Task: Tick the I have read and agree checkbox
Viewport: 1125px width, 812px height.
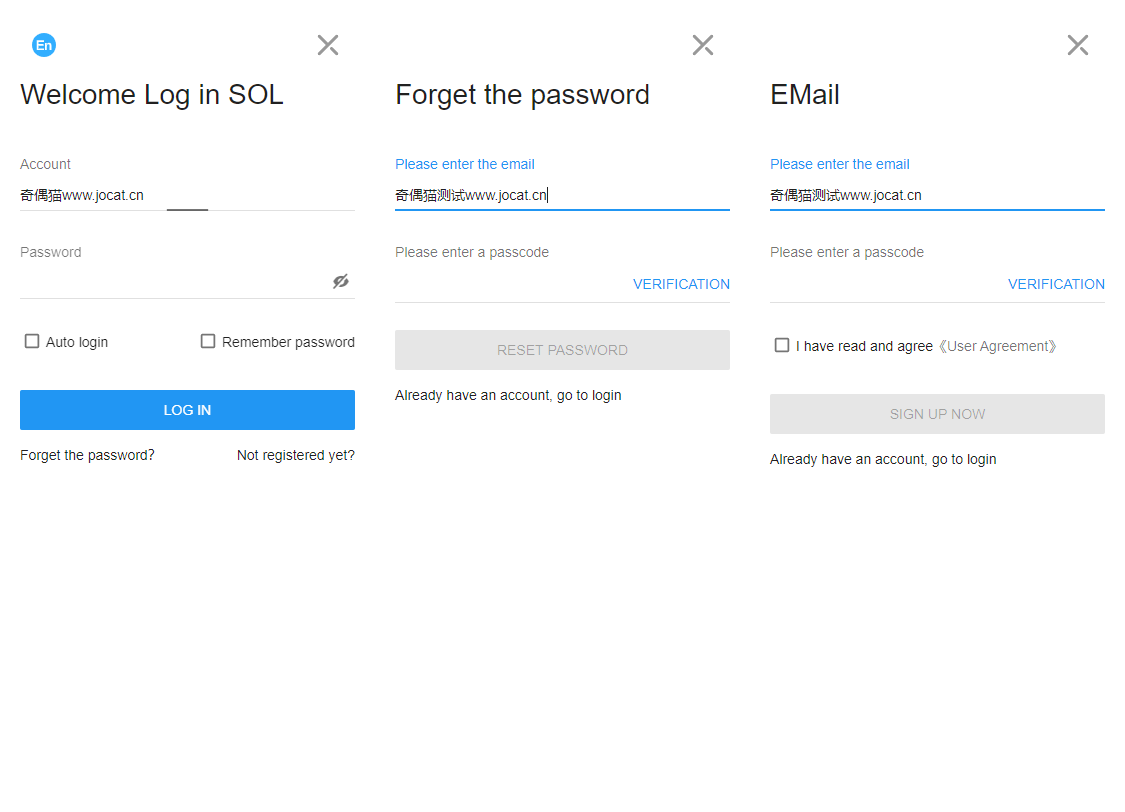Action: [x=782, y=345]
